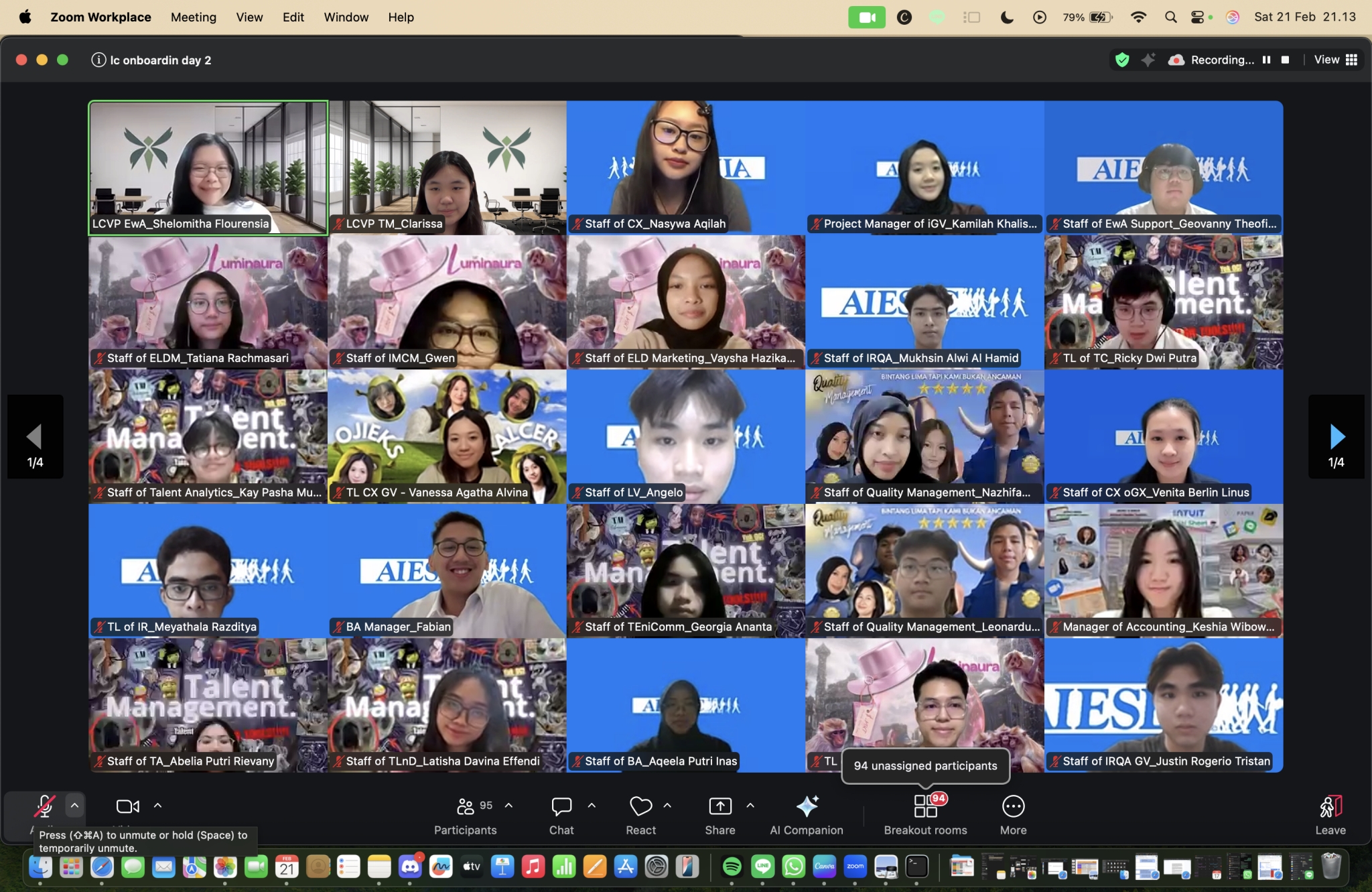The image size is (1372, 892).
Task: Toggle the video camera on
Action: click(x=127, y=806)
